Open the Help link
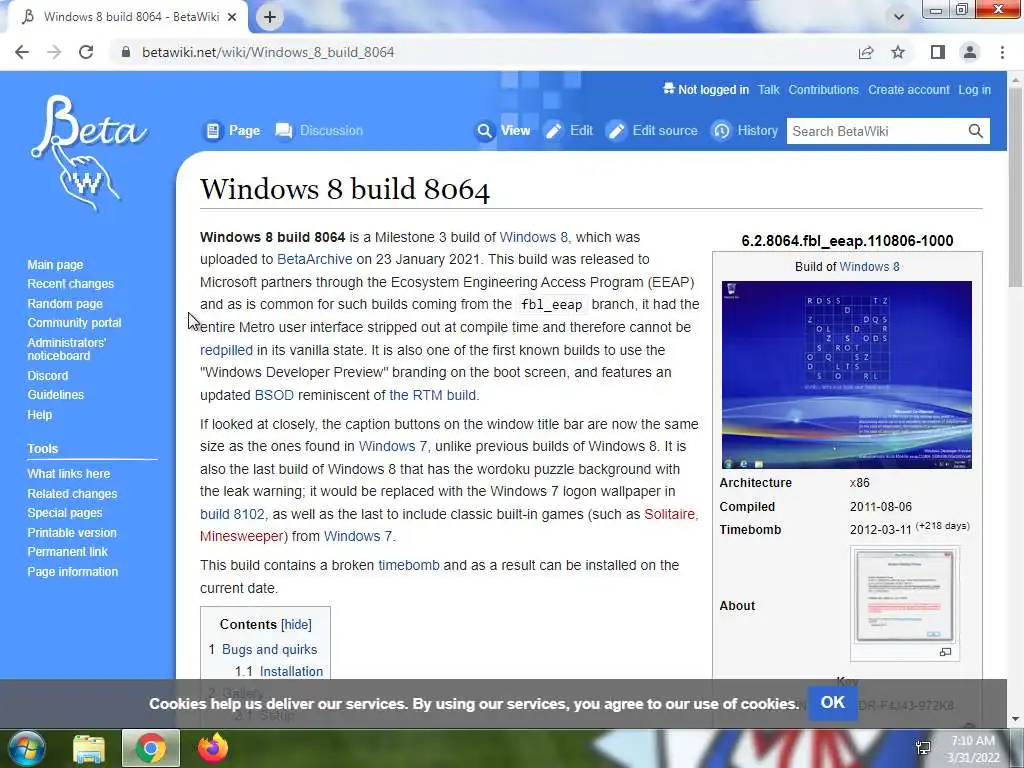 40,414
